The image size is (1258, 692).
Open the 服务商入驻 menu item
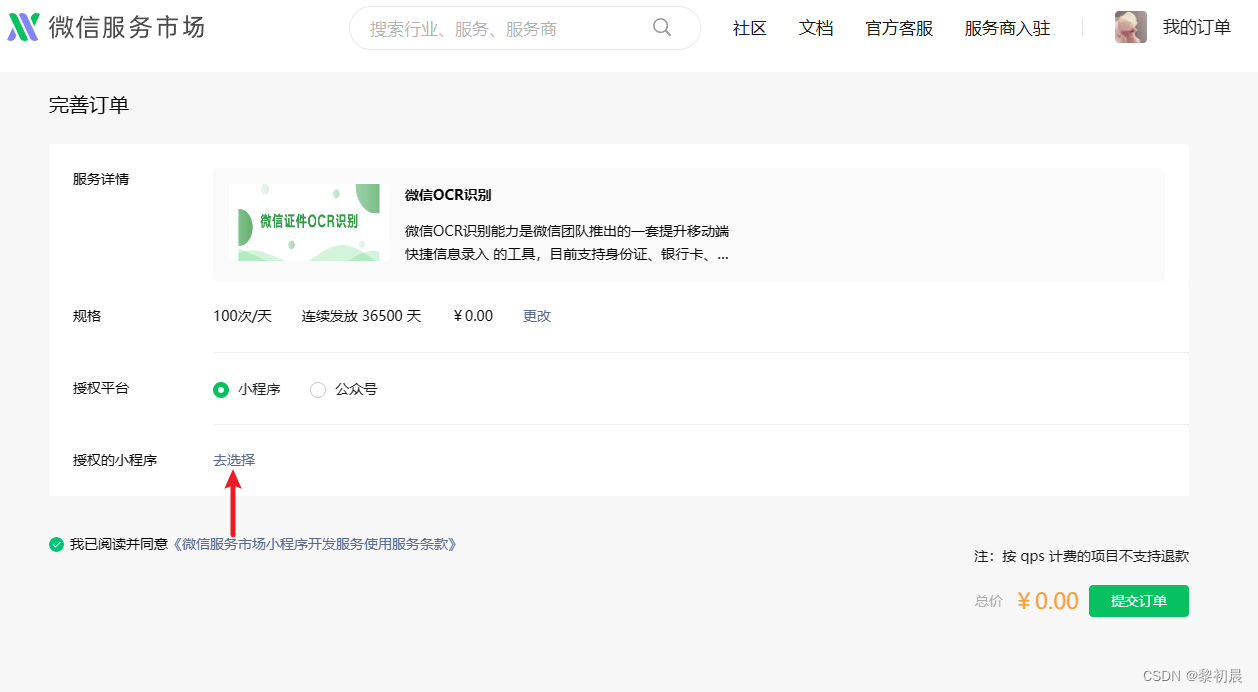(1008, 28)
